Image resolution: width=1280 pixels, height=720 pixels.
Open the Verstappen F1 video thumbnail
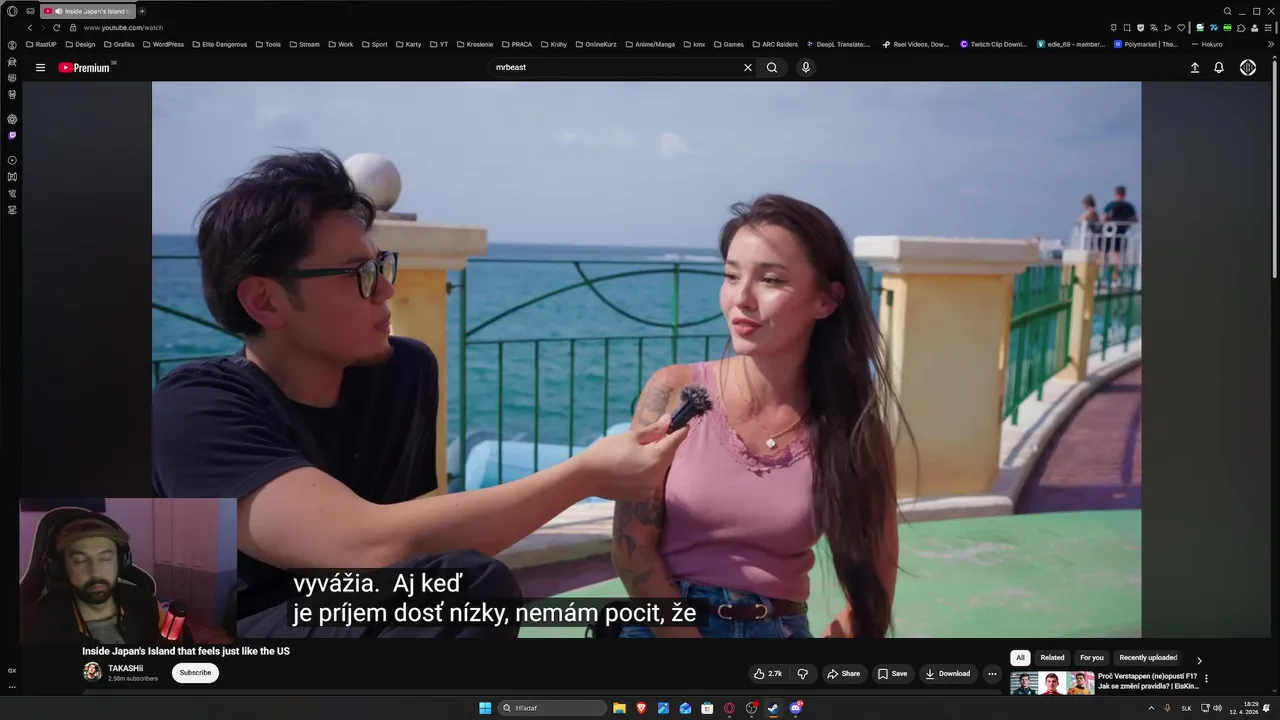[x=1052, y=683]
